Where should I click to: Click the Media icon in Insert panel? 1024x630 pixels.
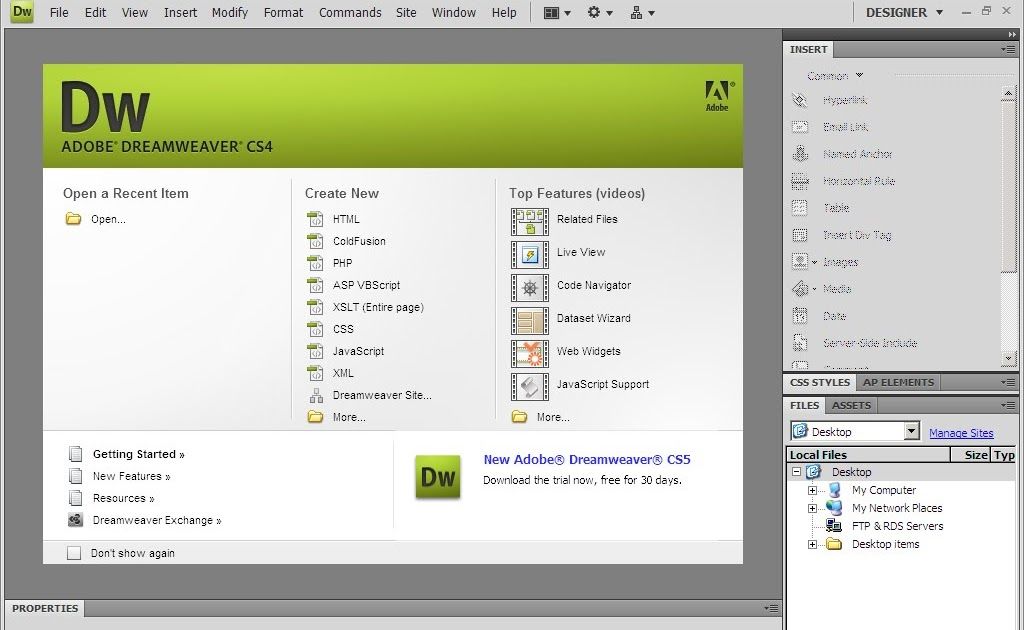pyautogui.click(x=800, y=289)
